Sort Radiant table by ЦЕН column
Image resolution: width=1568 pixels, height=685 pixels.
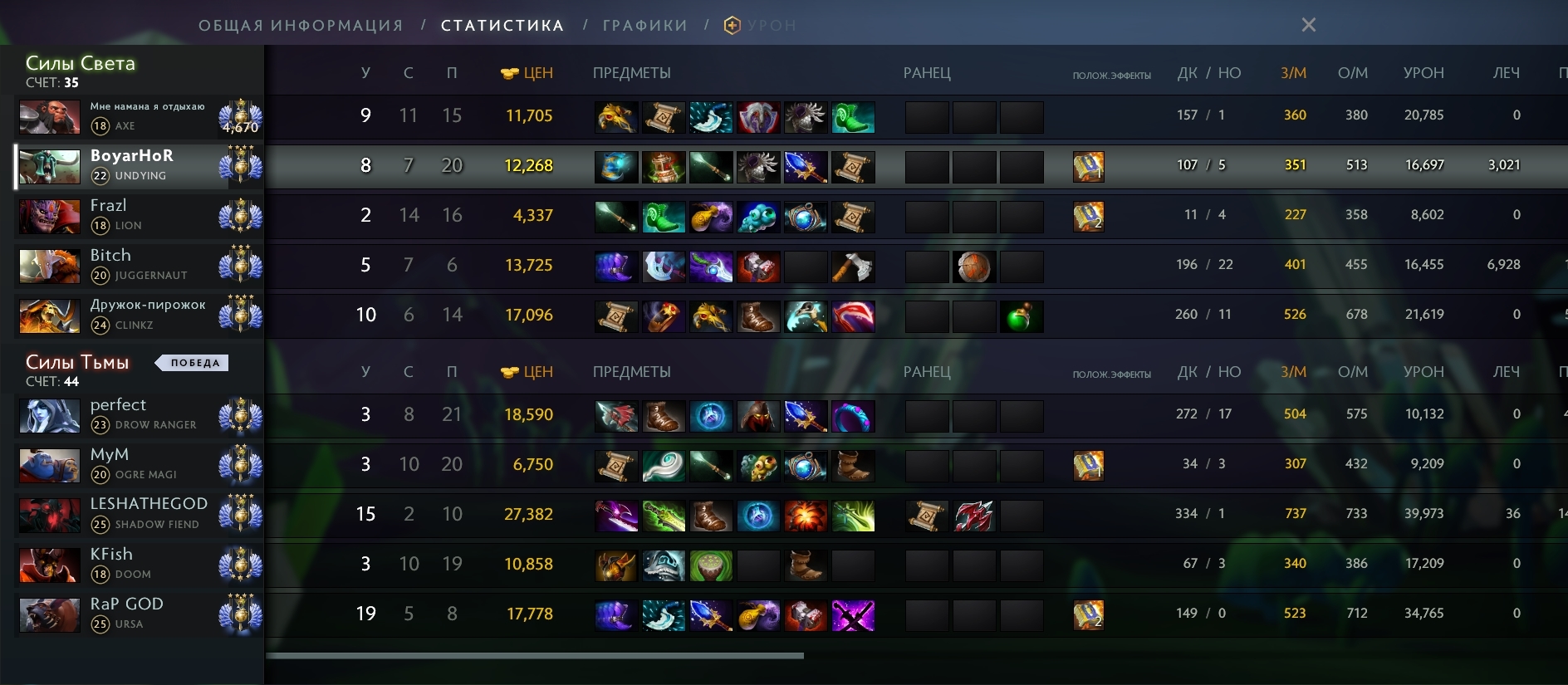pos(527,73)
